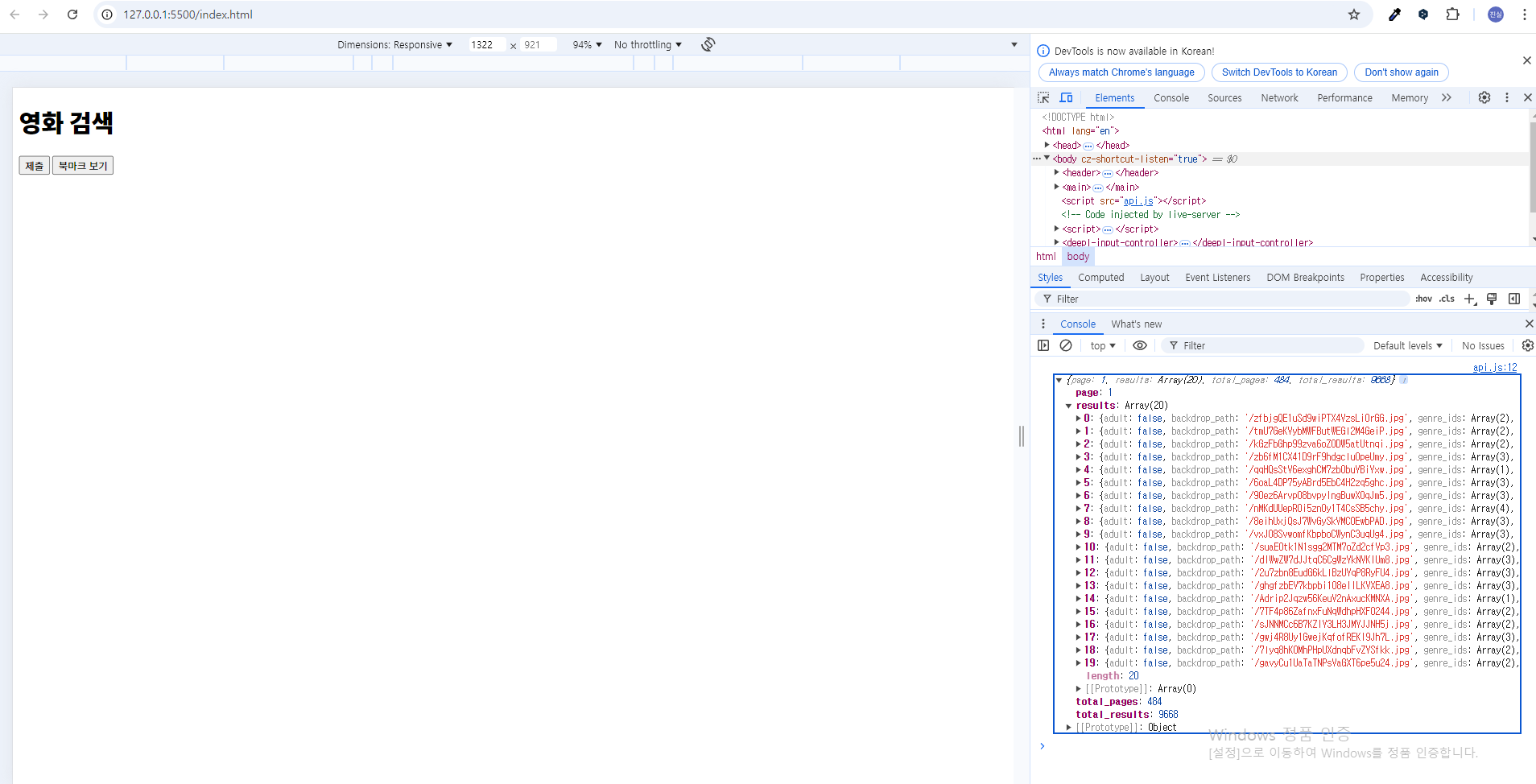Open drawer three-dot menu
Screen dimensions: 1536x784
(x=1043, y=324)
